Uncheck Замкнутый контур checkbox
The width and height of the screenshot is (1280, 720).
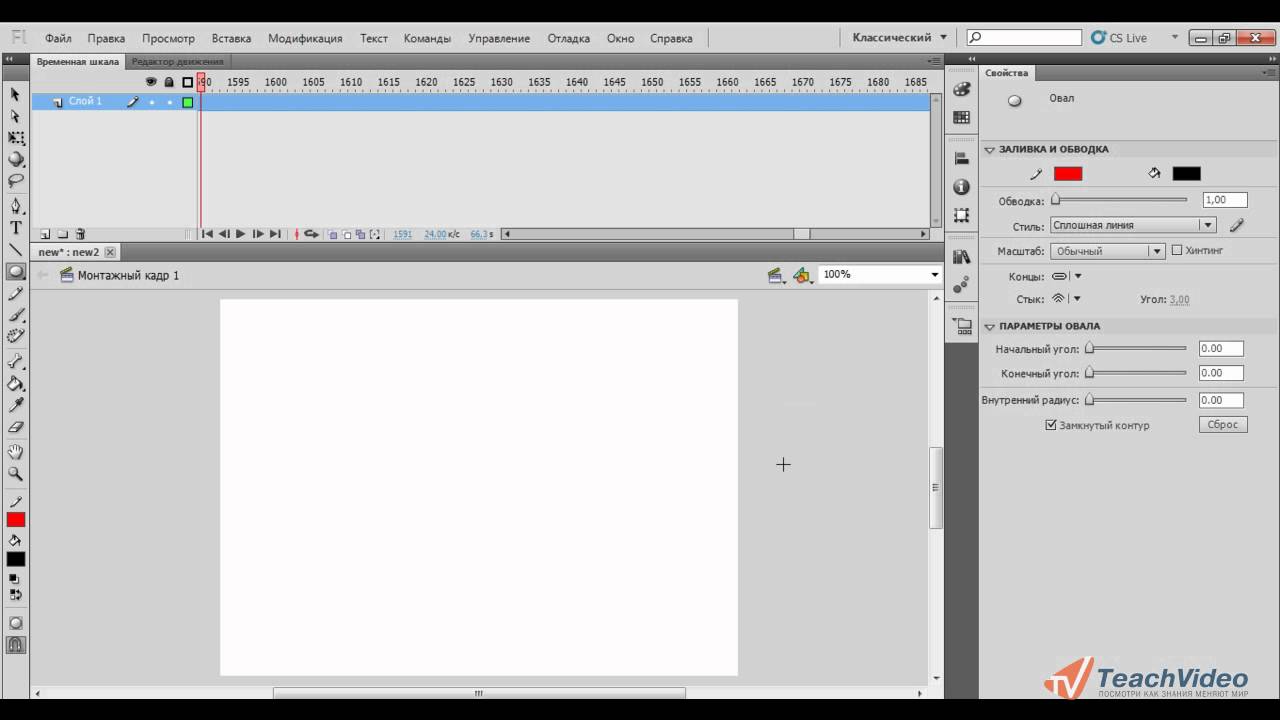tap(1051, 425)
